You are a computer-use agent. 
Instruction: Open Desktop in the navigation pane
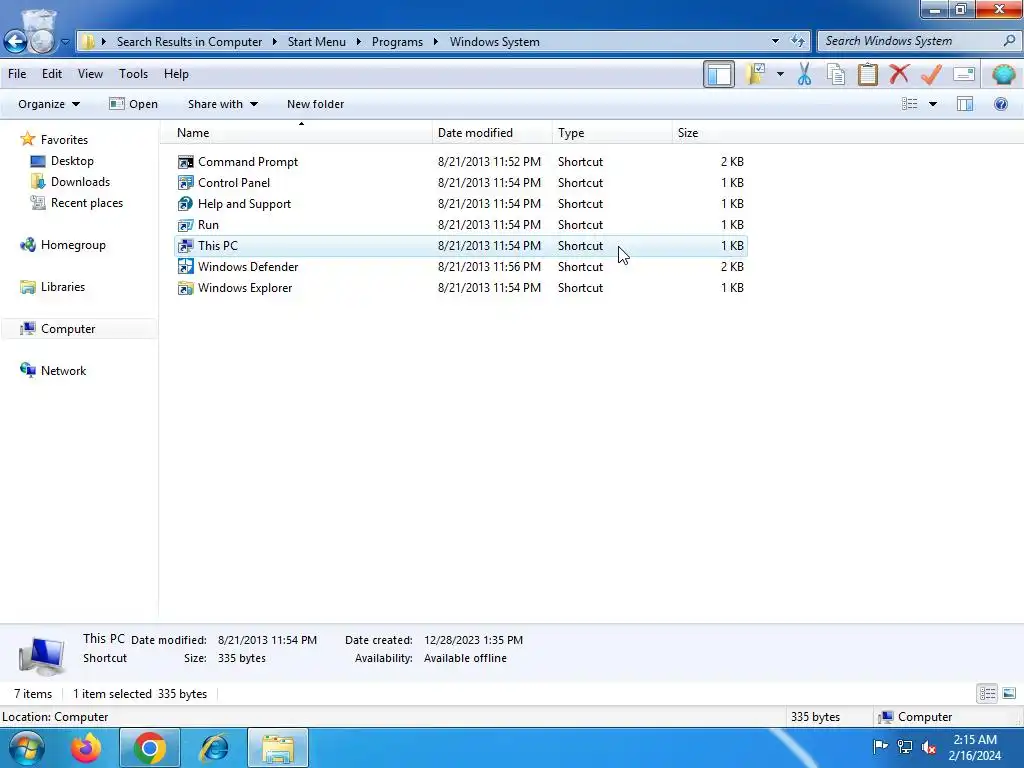tap(72, 161)
